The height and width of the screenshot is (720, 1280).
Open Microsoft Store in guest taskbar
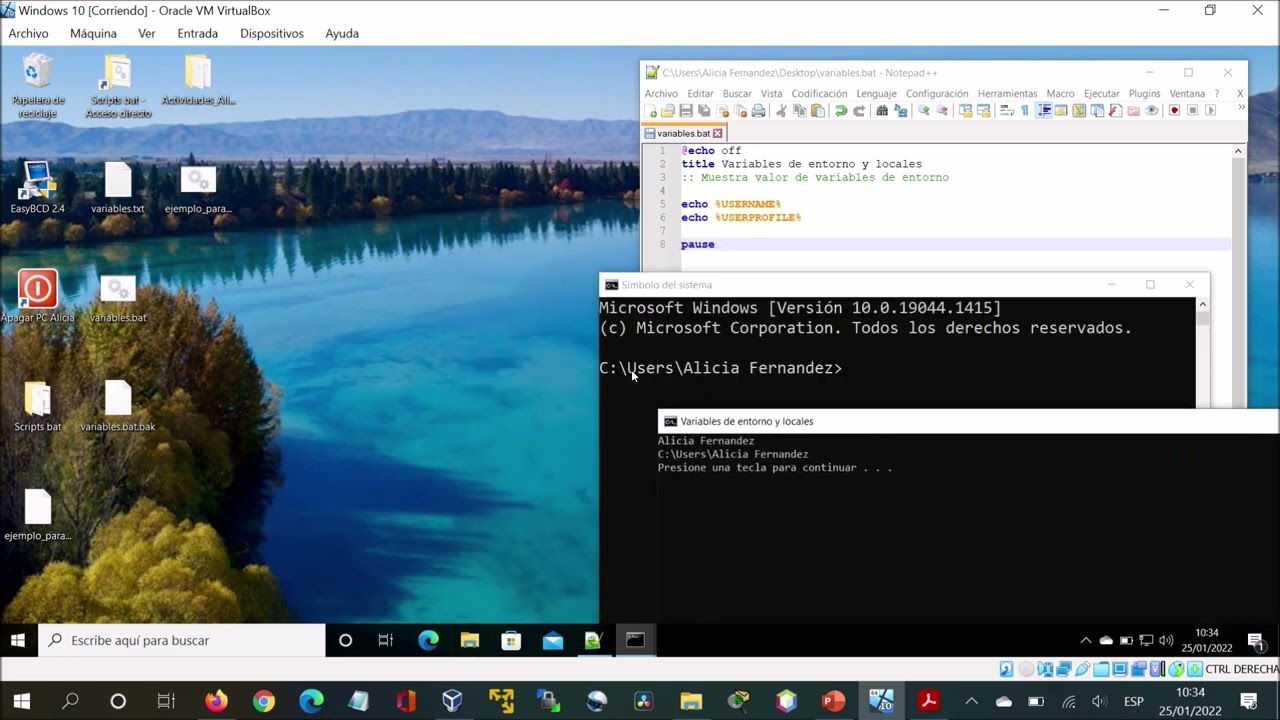[511, 640]
